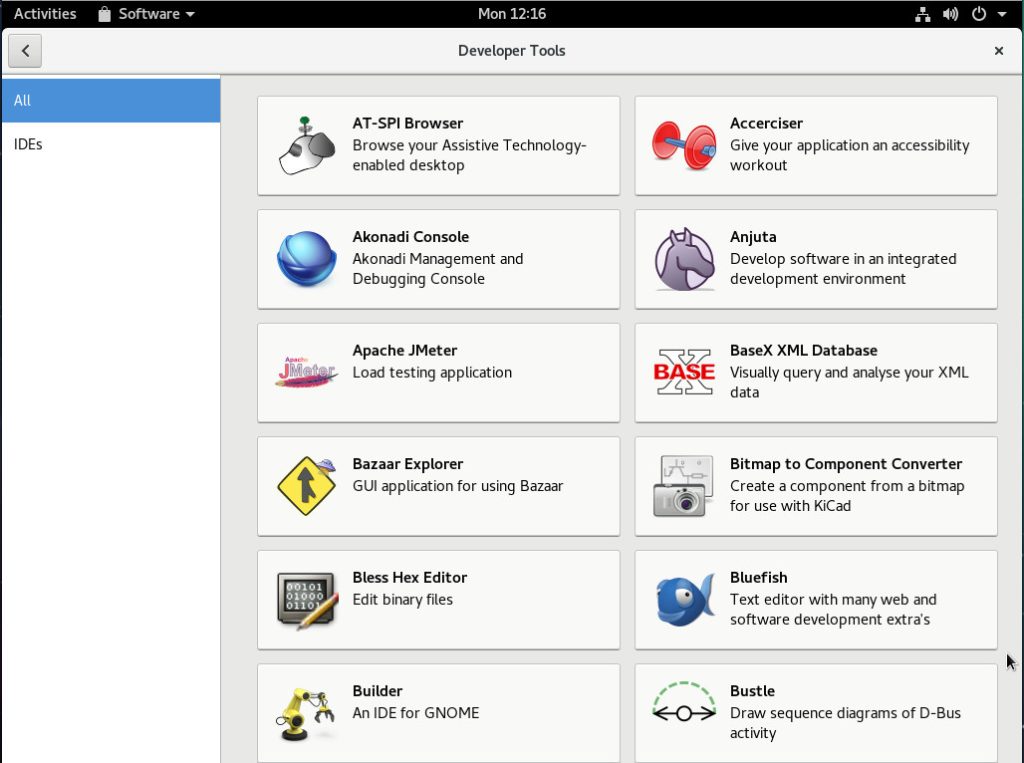
Task: Click the Bitmap to Component Converter camera icon
Action: point(683,486)
